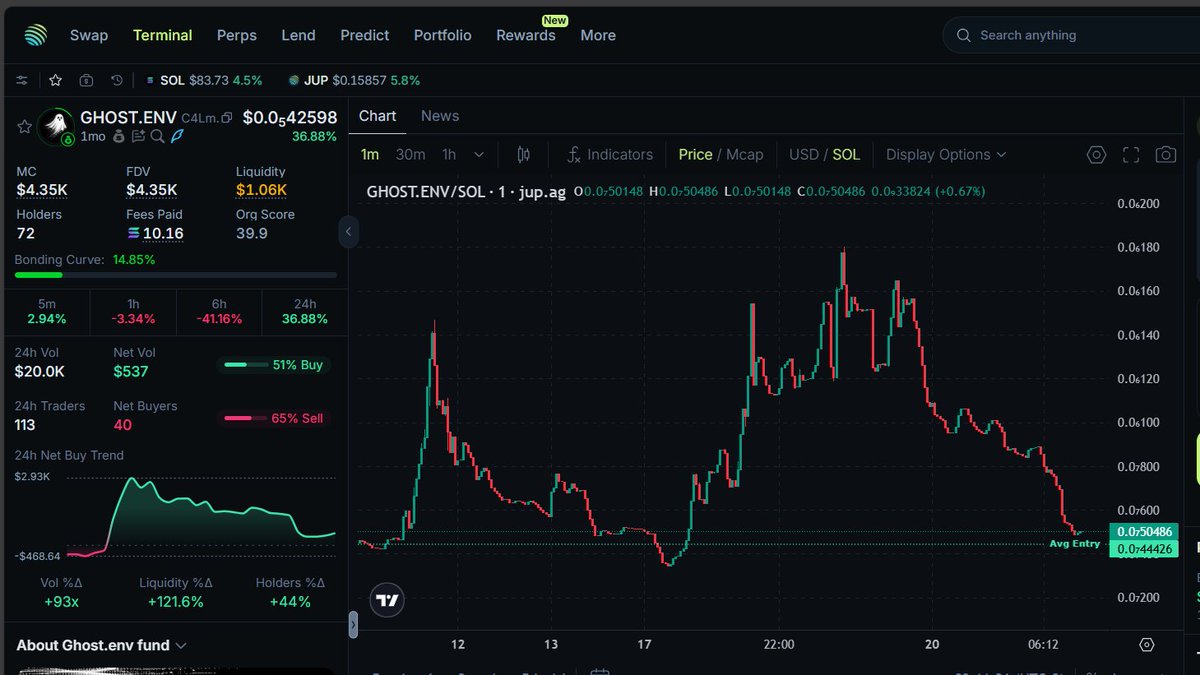Open the filter settings sliders icon
The height and width of the screenshot is (675, 1200).
click(x=22, y=80)
